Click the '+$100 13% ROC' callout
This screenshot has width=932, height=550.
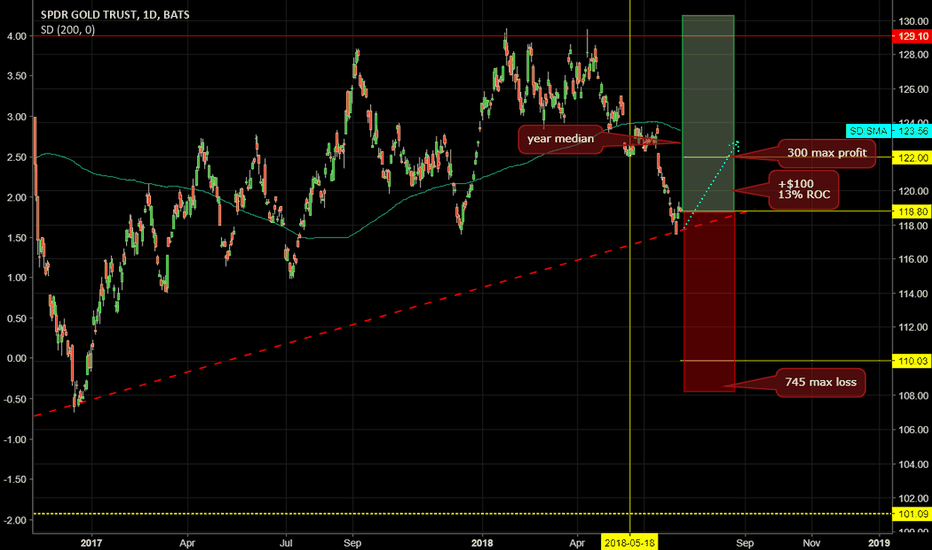804,190
